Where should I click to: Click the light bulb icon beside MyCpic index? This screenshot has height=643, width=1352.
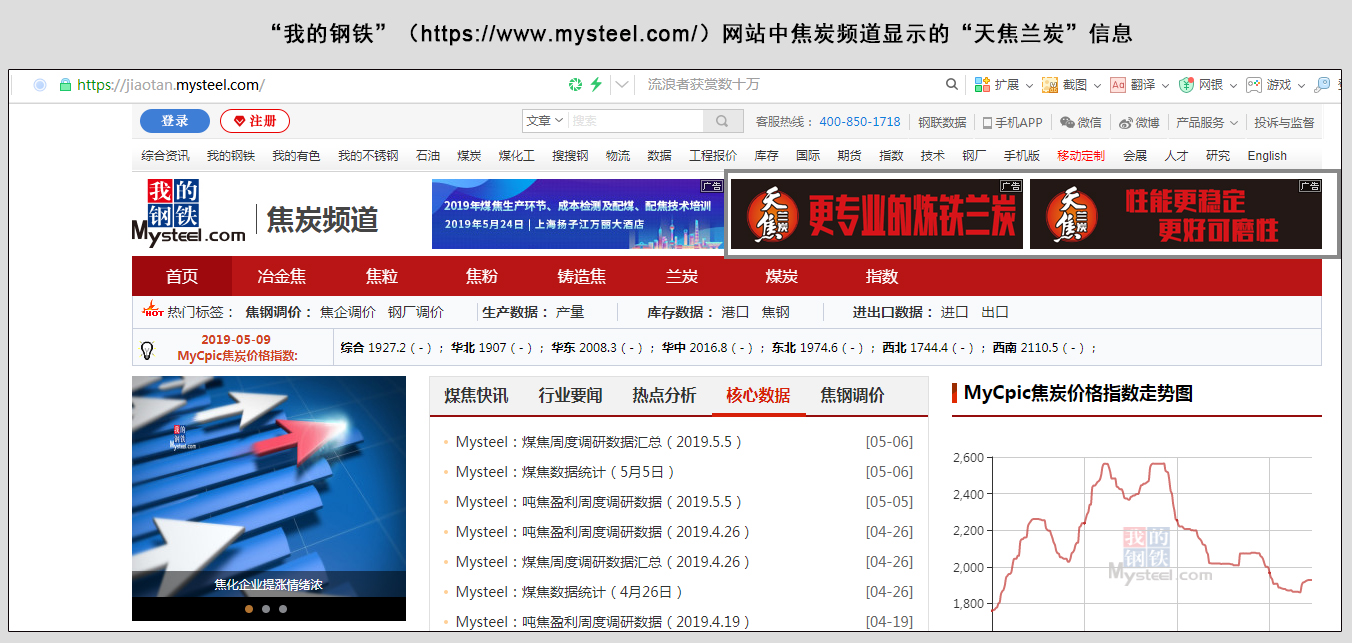(147, 350)
